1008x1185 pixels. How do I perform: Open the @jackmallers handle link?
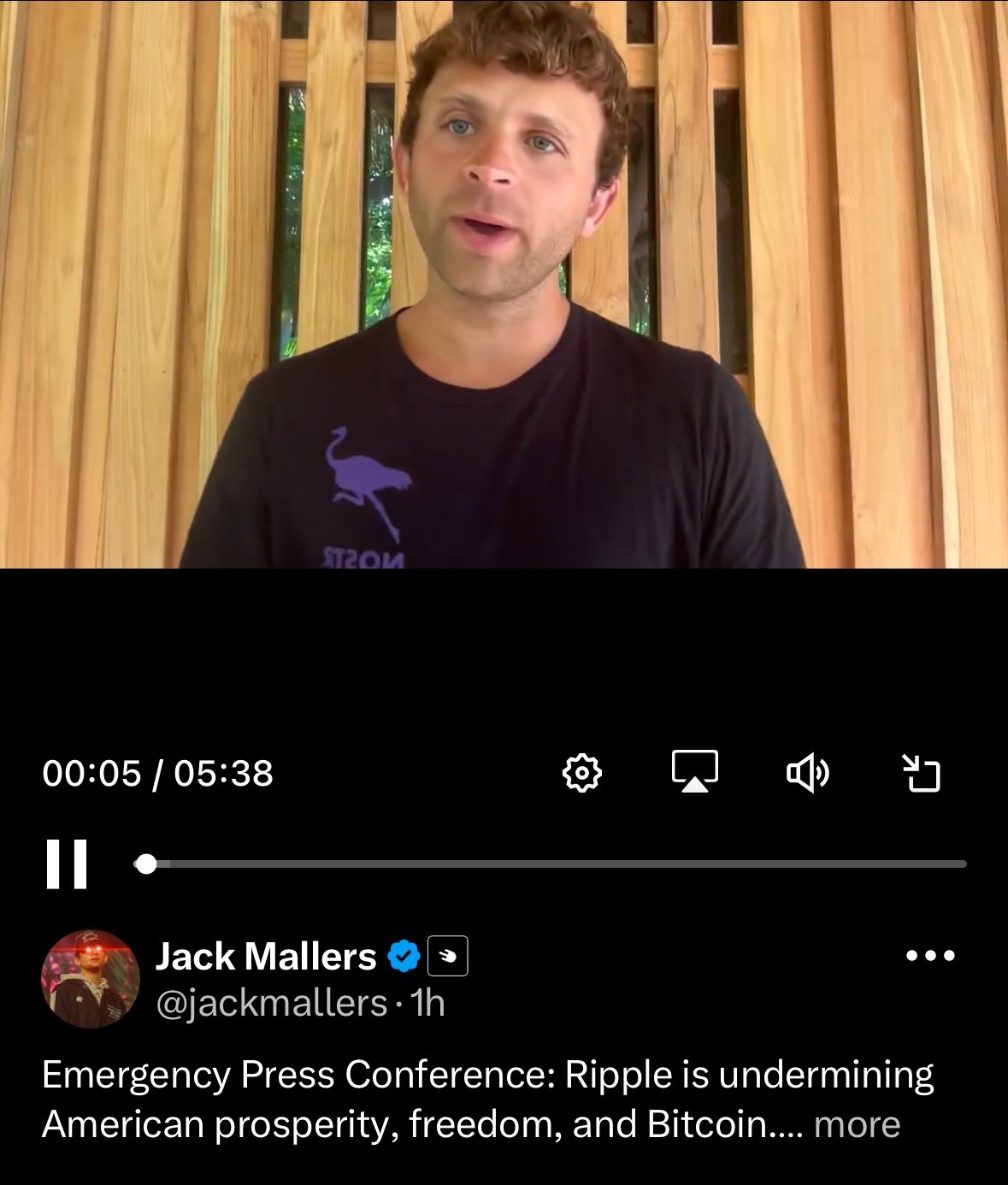click(272, 1003)
